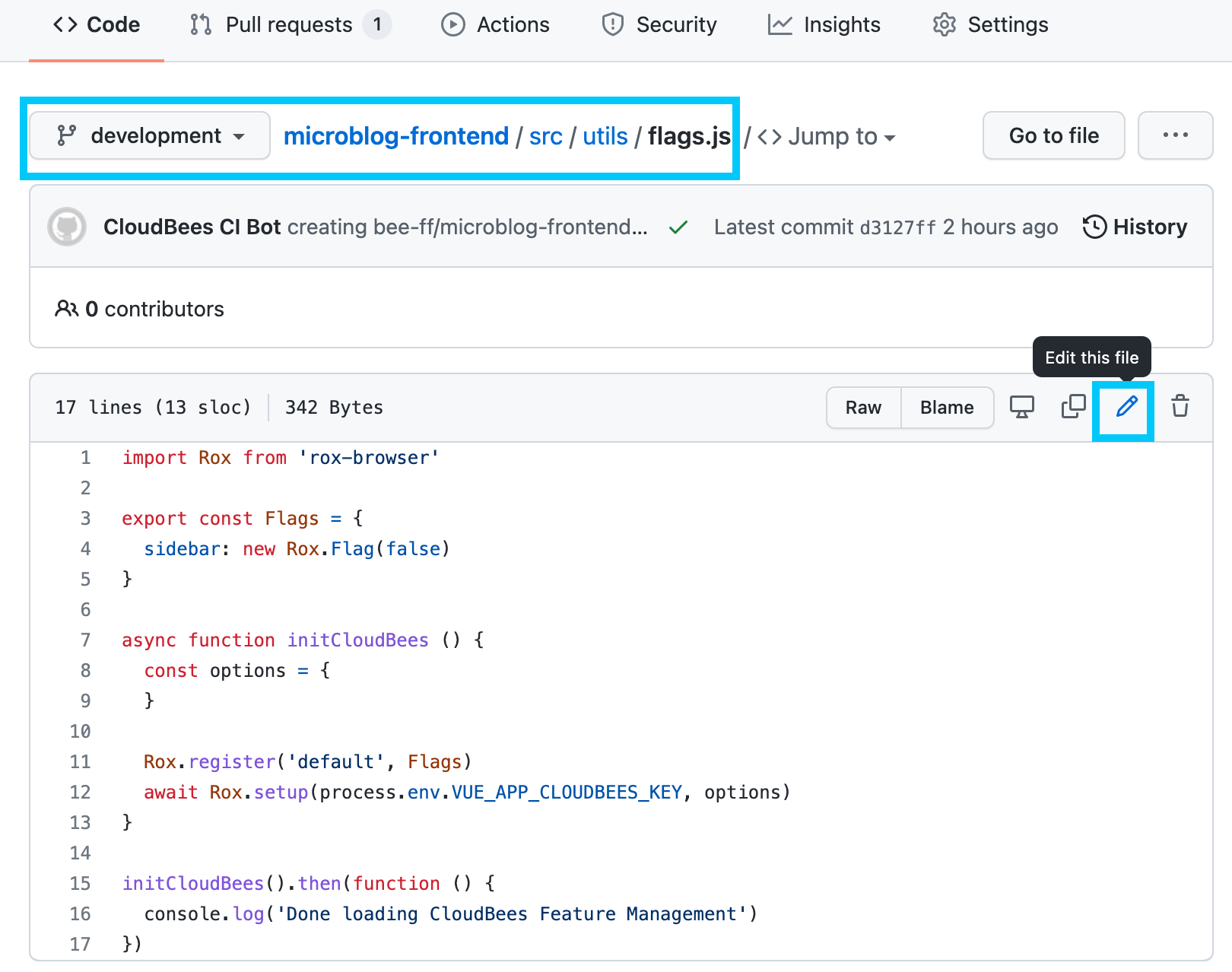Open the edit pencil icon for flags.js
The image size is (1232, 972).
1124,408
